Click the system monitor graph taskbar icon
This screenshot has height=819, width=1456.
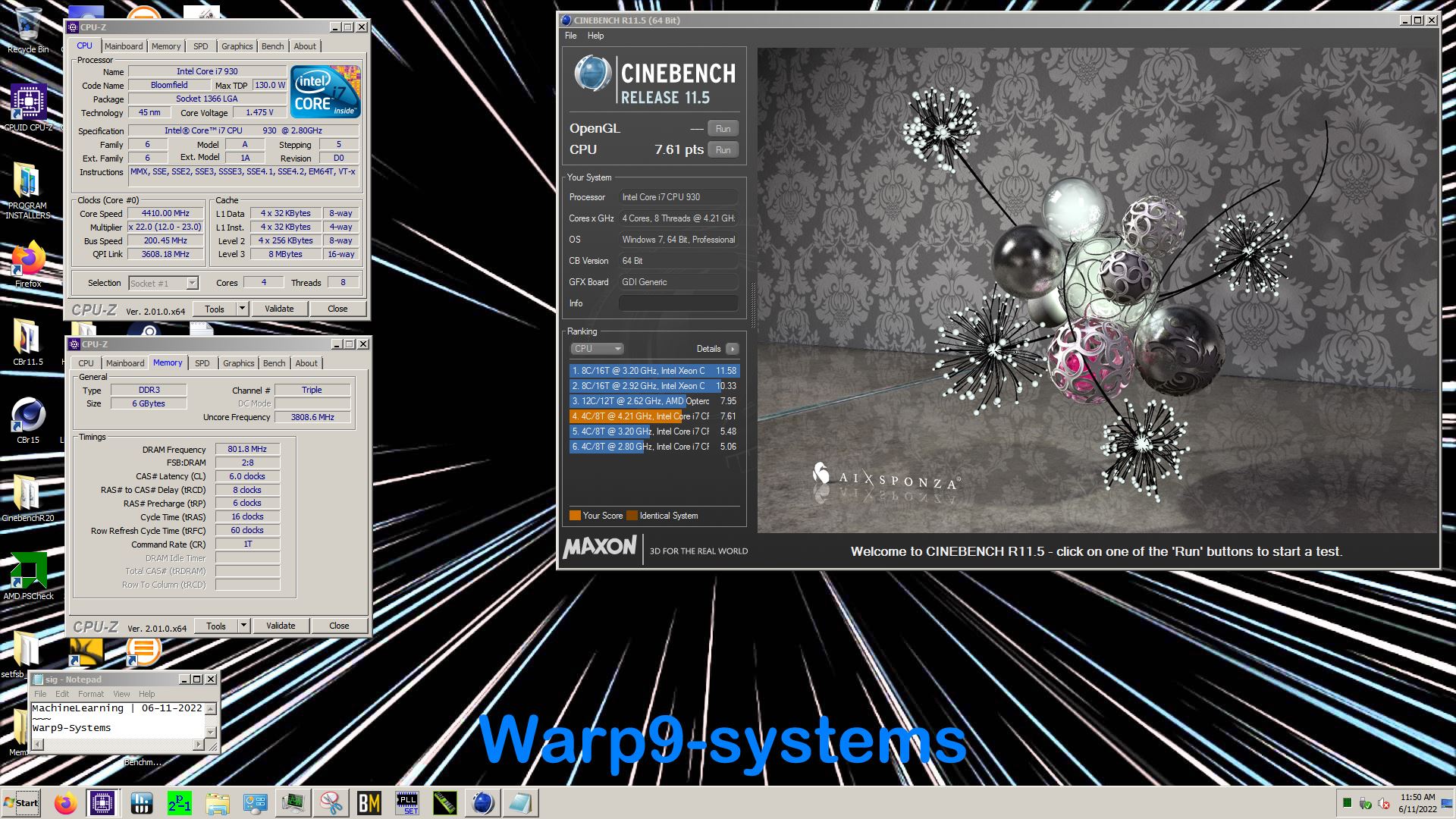click(293, 803)
